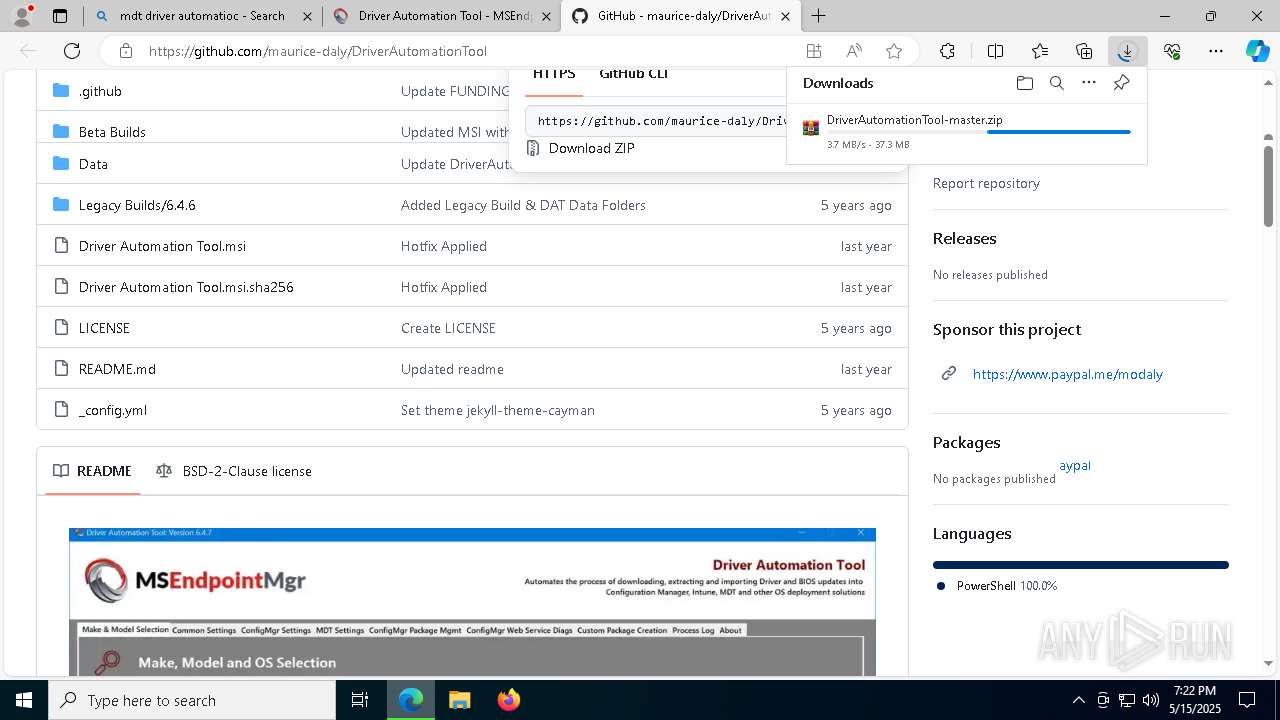View site info via the lock icon
This screenshot has height=720, width=1280.
click(x=125, y=51)
